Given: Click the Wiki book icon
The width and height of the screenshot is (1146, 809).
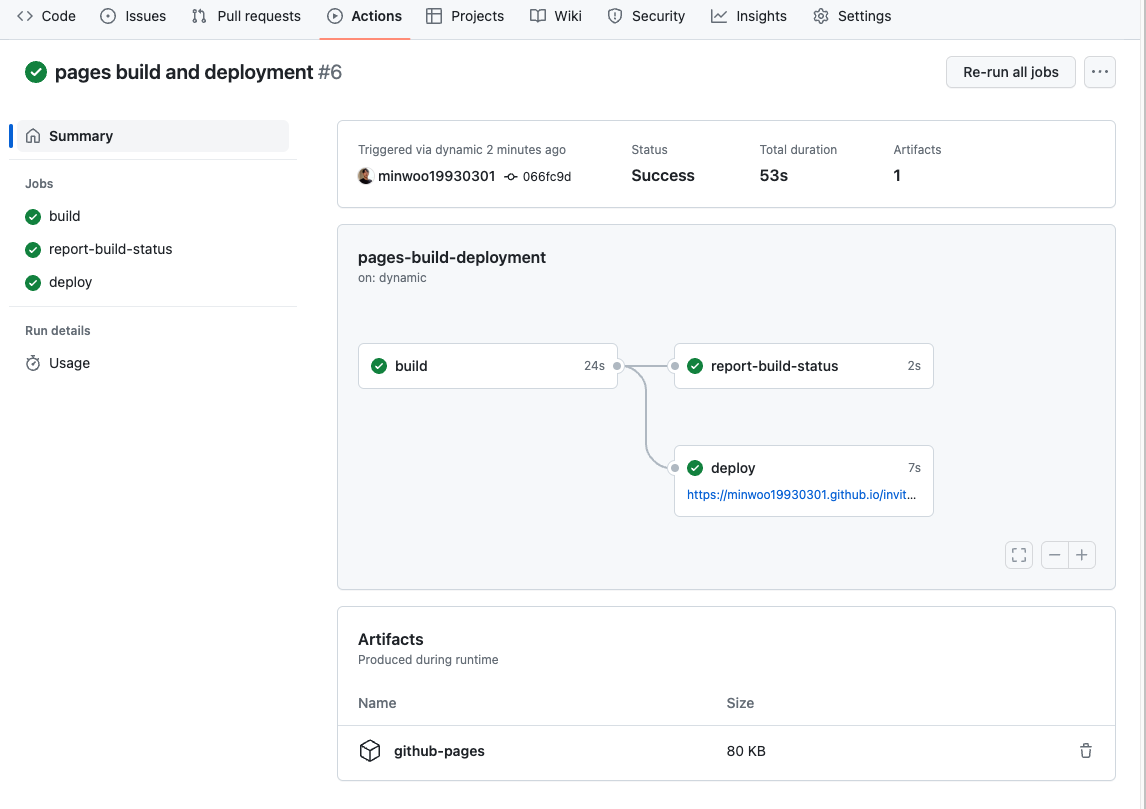Looking at the screenshot, I should 538,16.
